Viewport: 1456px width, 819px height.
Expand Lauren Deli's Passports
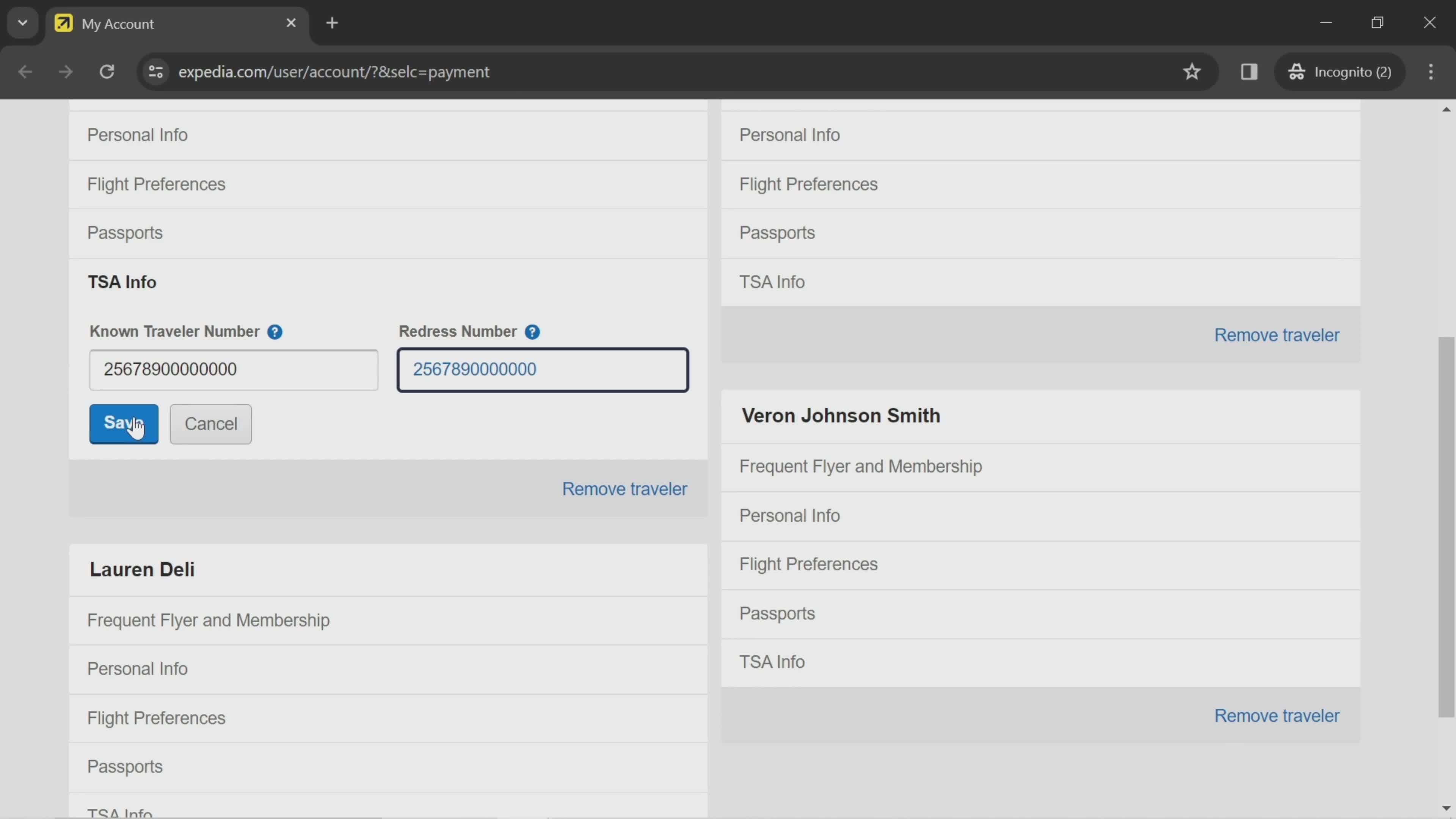pyautogui.click(x=388, y=767)
